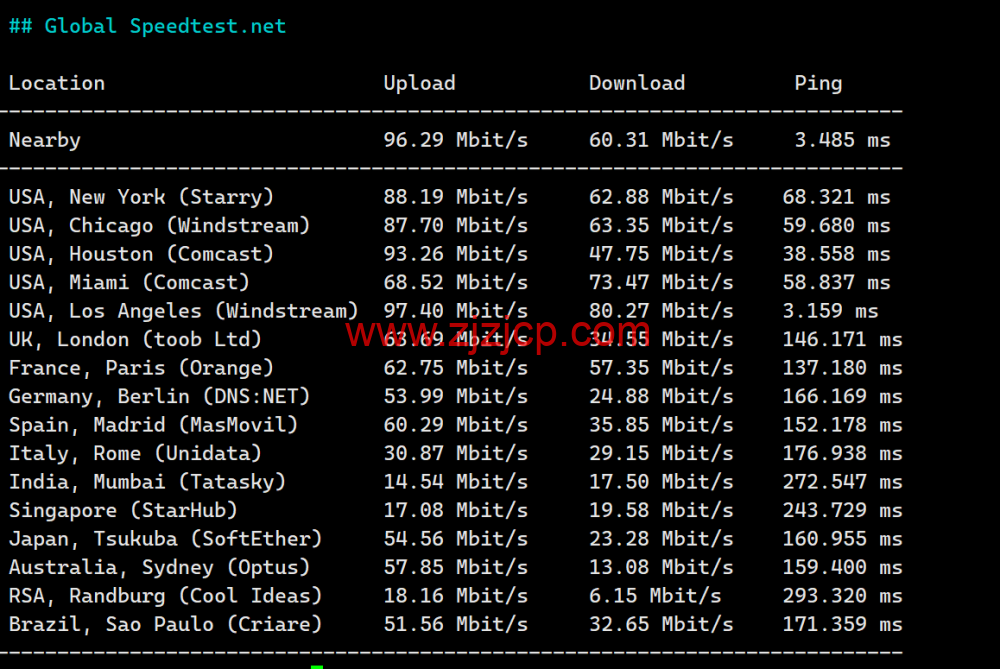Click the USA, Houston (Comcast) row
The width and height of the screenshot is (1000, 669).
click(141, 254)
